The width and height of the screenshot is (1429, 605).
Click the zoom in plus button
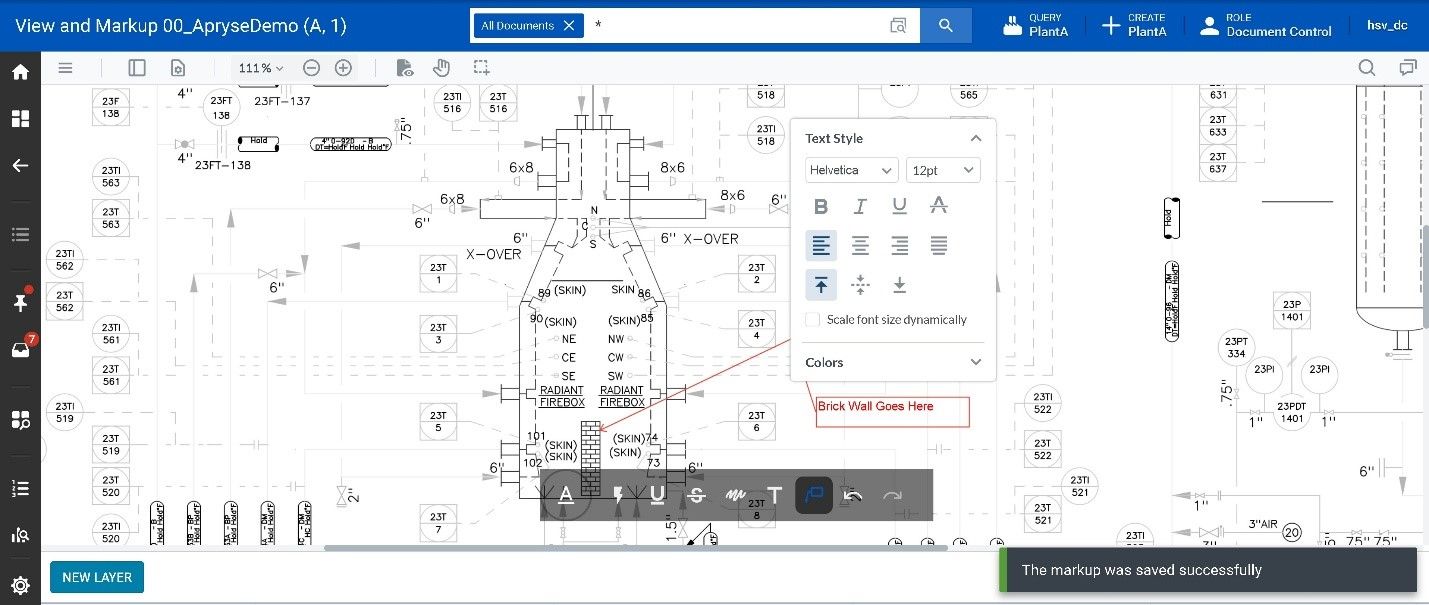343,68
